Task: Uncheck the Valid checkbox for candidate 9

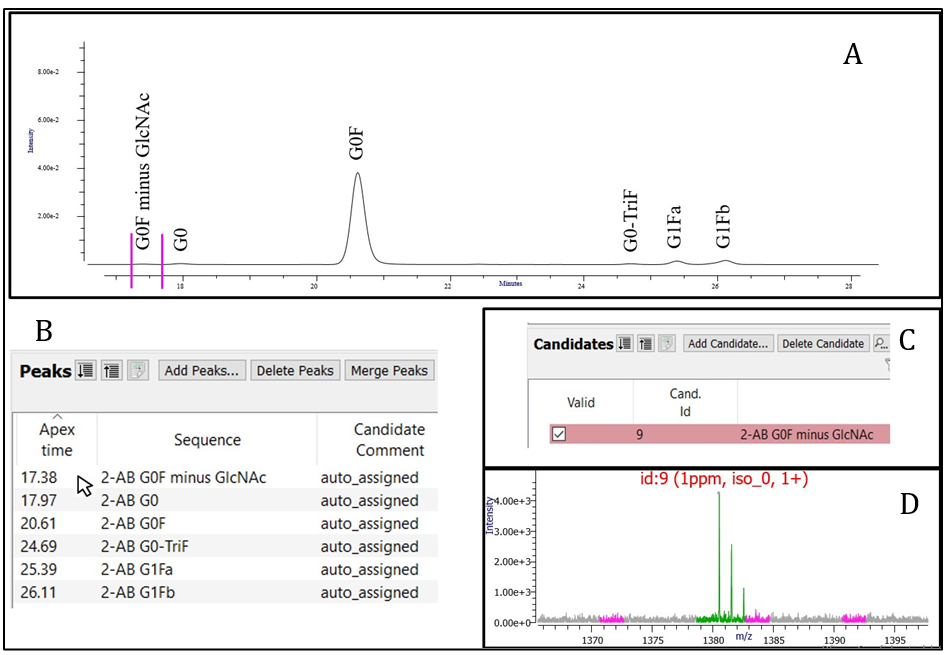Action: (x=561, y=435)
